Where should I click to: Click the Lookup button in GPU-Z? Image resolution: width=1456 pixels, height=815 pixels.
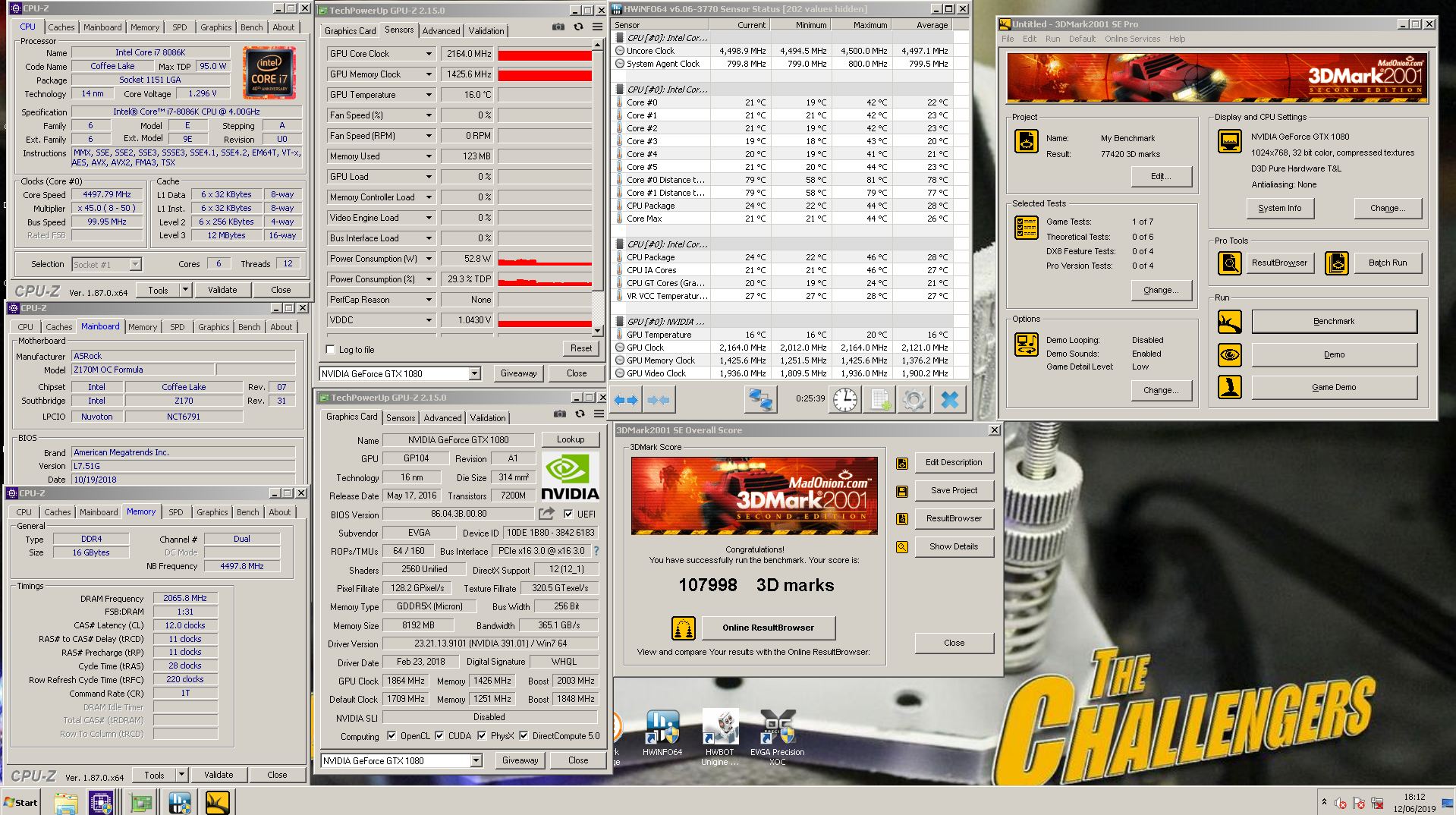tap(571, 439)
